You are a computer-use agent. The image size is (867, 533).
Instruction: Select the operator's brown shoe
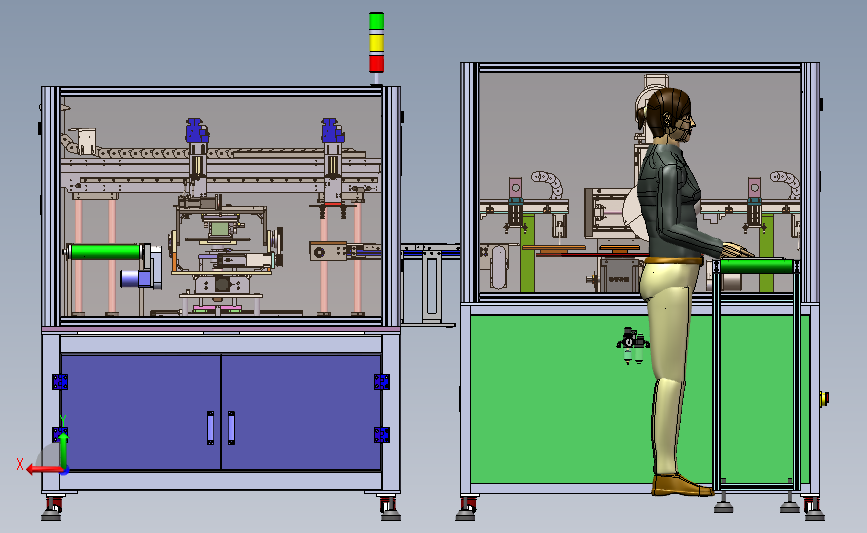pos(682,485)
